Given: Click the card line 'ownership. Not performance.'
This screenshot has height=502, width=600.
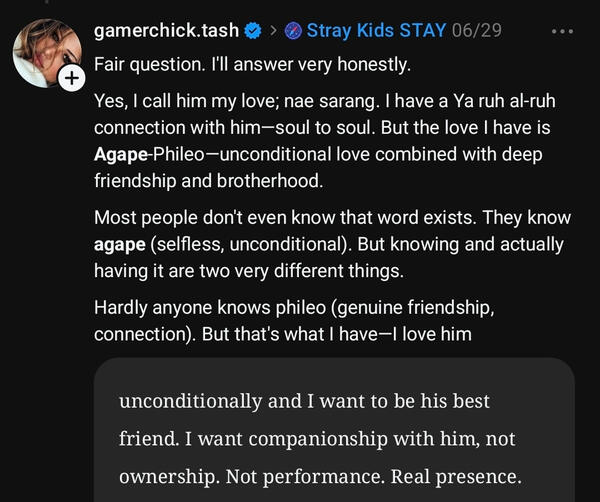Looking at the screenshot, I should (x=320, y=477).
